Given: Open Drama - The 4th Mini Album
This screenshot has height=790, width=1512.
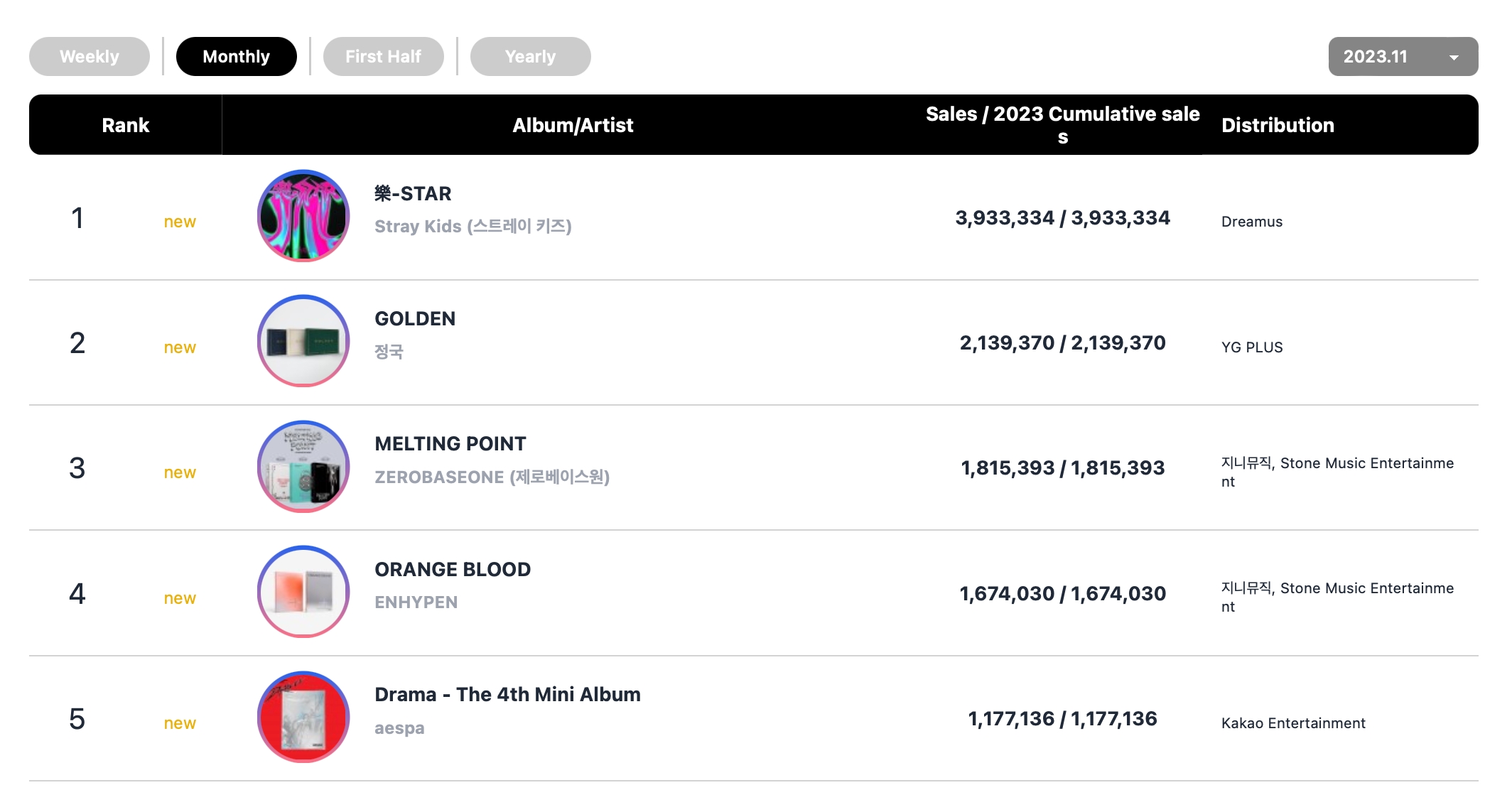Looking at the screenshot, I should click(507, 694).
